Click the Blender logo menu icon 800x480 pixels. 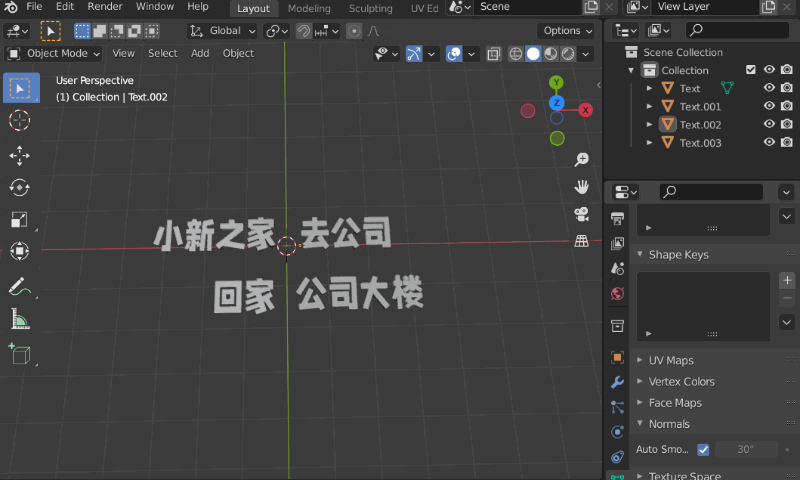click(11, 7)
